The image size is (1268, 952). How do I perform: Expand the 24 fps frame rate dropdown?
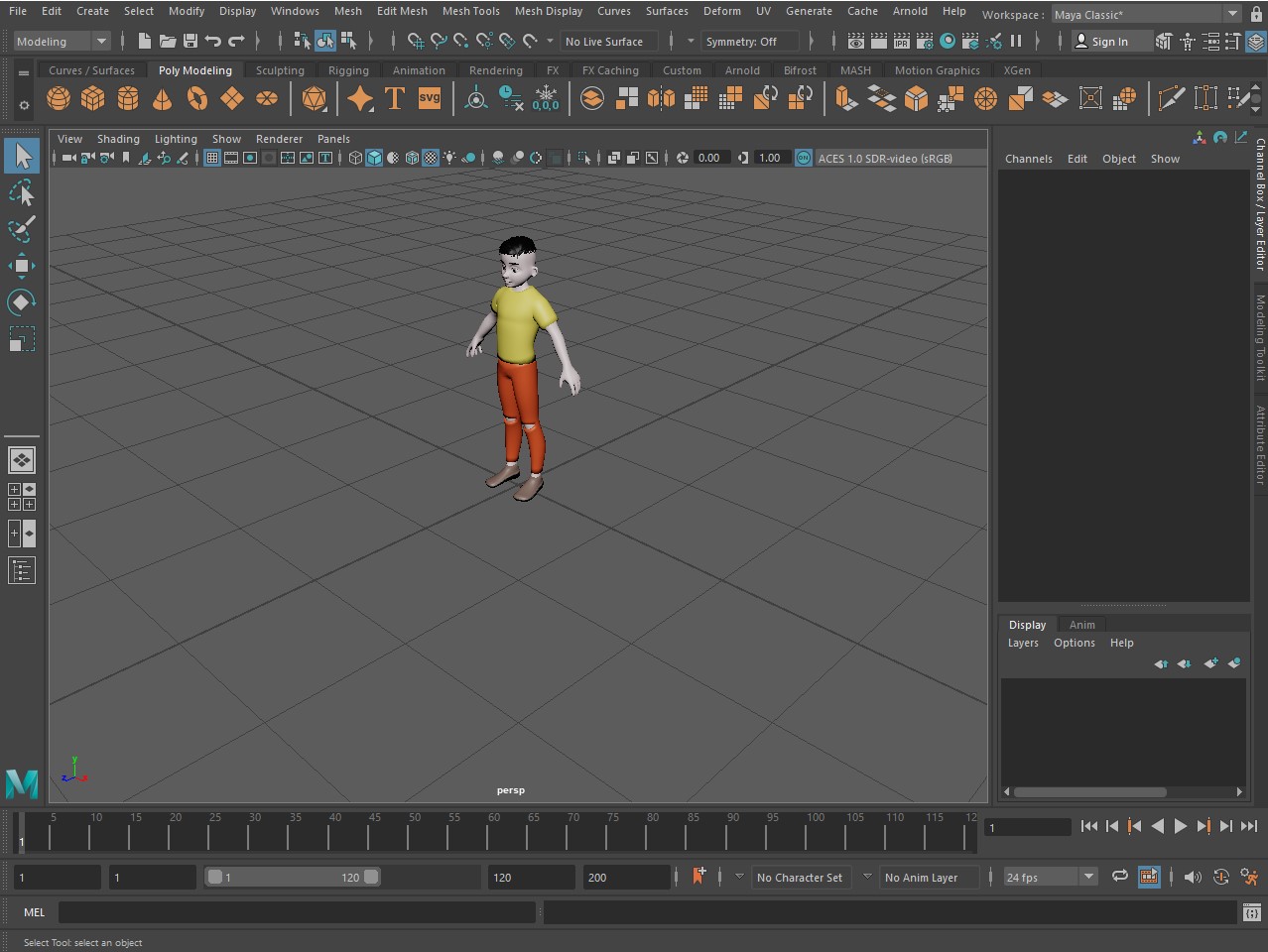tap(1088, 877)
